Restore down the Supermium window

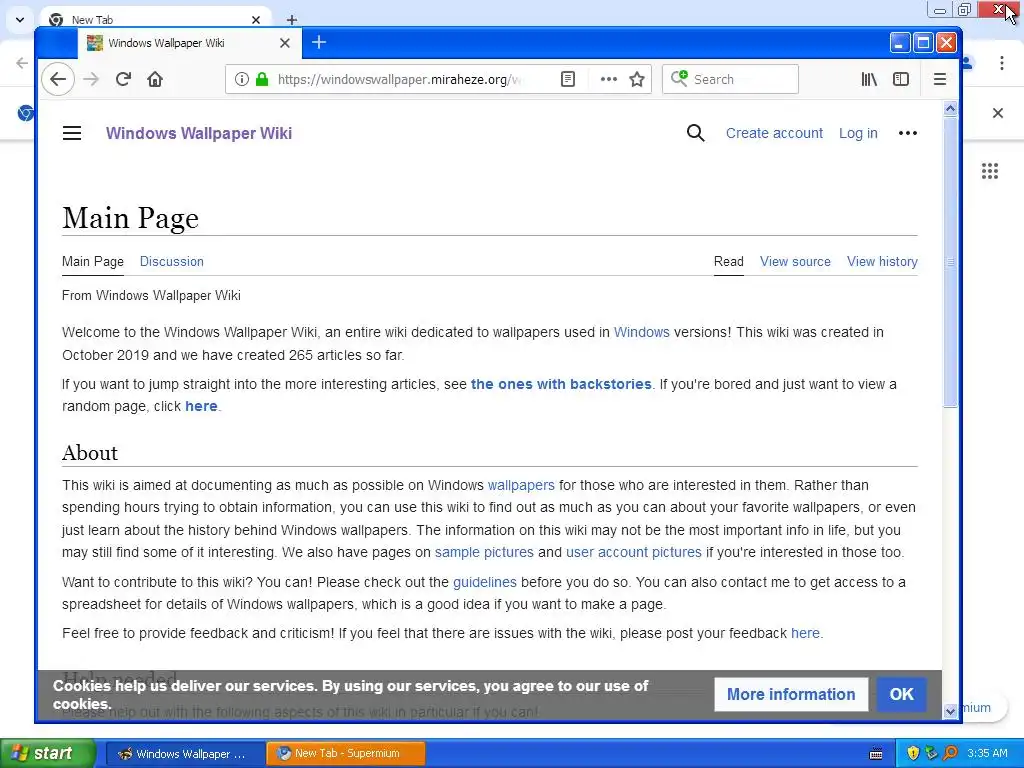[x=964, y=9]
